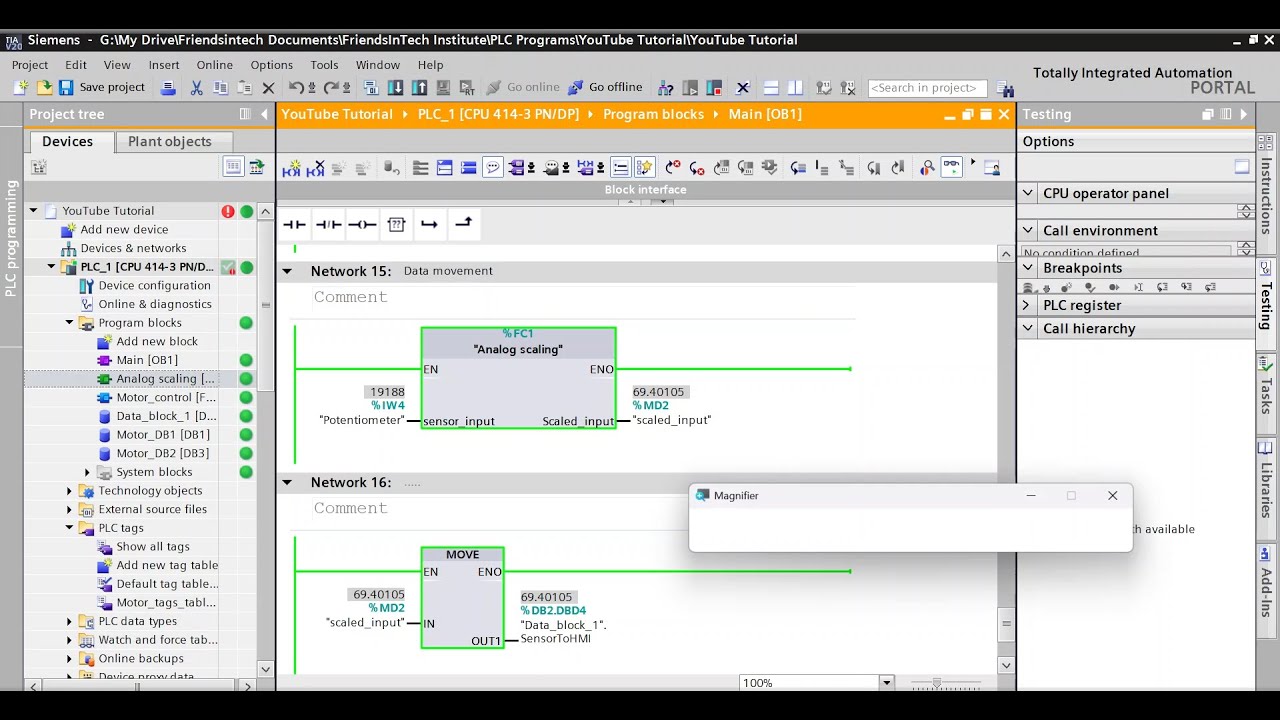This screenshot has height=720, width=1280.
Task: Click Go offline button
Action: (x=606, y=88)
